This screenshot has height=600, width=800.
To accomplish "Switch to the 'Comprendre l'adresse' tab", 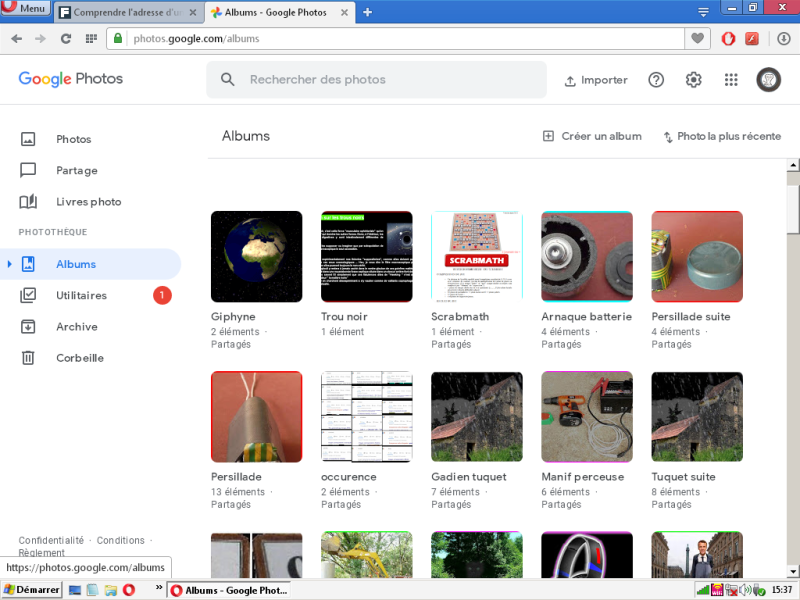I will point(127,12).
